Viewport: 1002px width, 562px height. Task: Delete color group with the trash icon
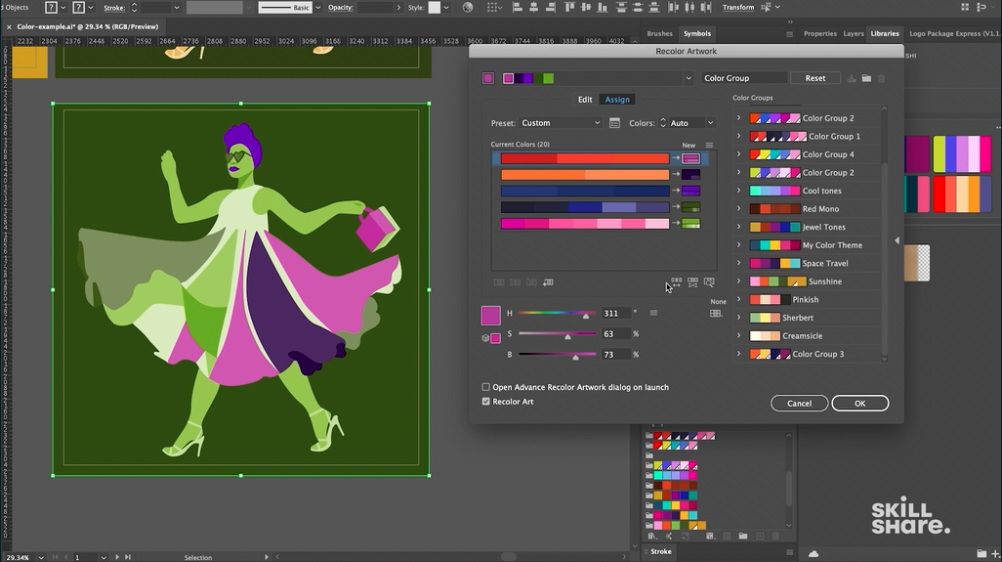881,78
